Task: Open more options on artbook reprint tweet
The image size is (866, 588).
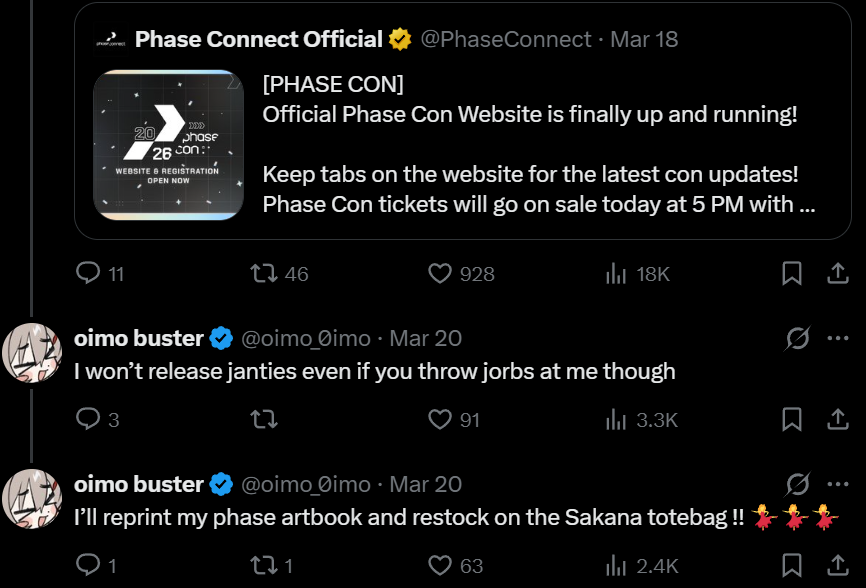Action: 838,484
